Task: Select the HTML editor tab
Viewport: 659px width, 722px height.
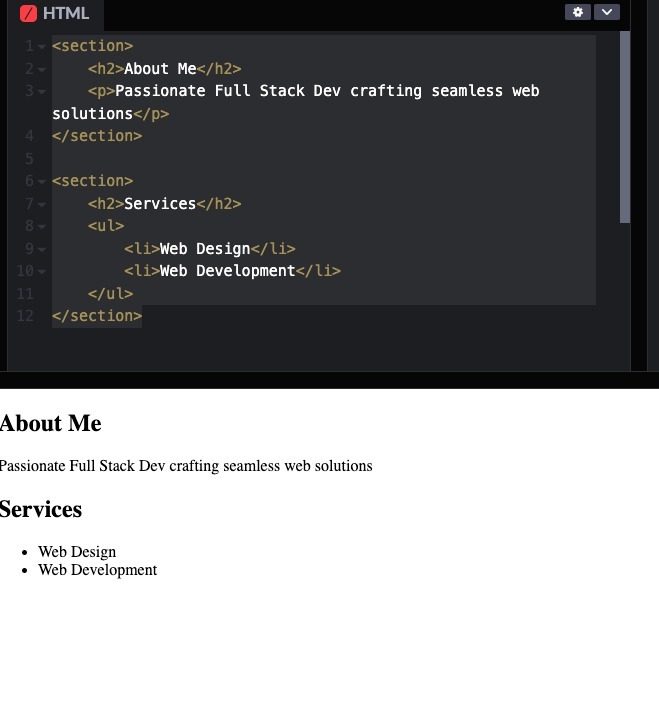Action: click(x=55, y=13)
